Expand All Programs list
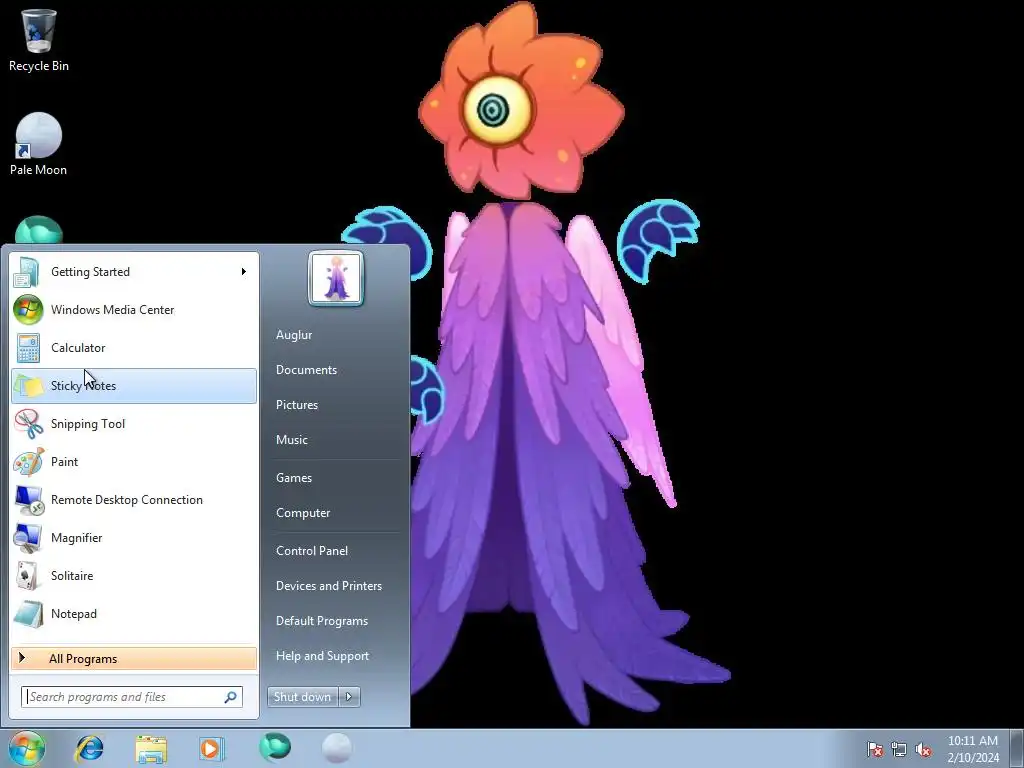This screenshot has height=768, width=1024. (x=134, y=659)
